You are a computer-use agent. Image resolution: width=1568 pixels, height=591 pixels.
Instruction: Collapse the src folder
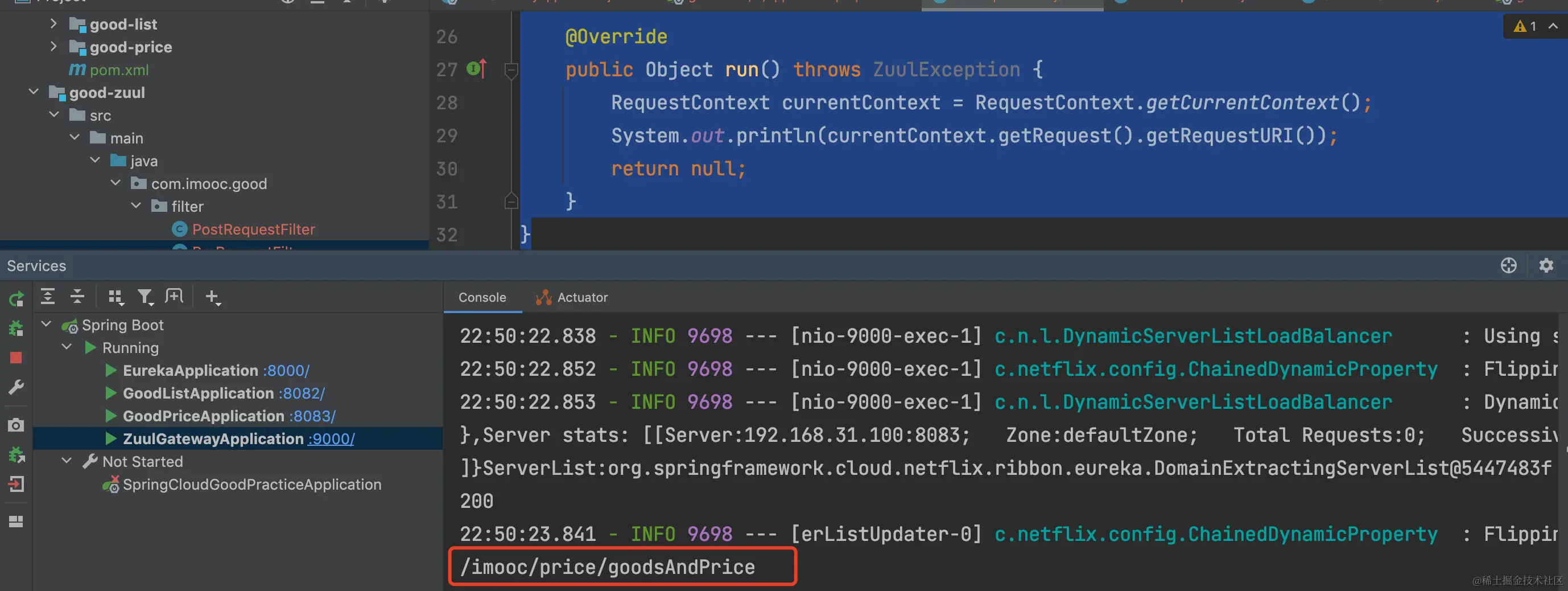[54, 114]
